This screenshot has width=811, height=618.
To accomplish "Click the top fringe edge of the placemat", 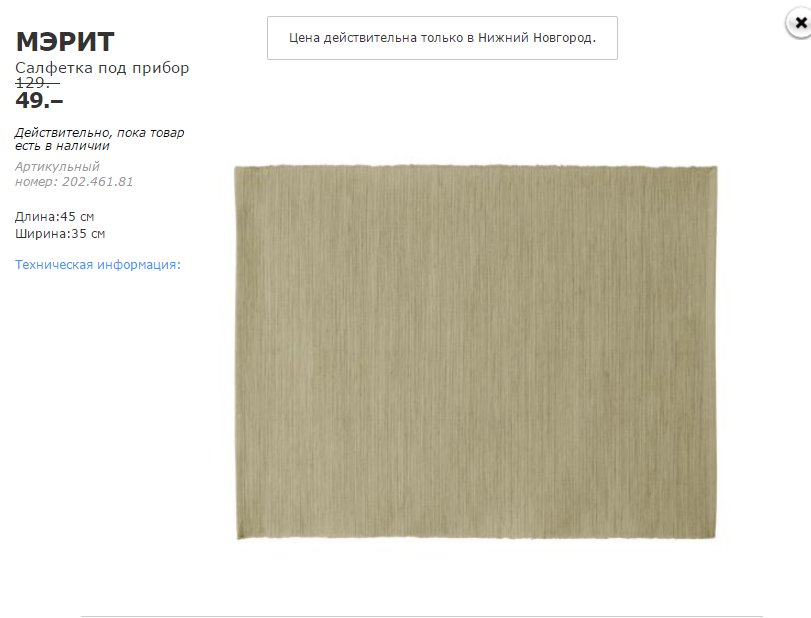I will pos(475,167).
